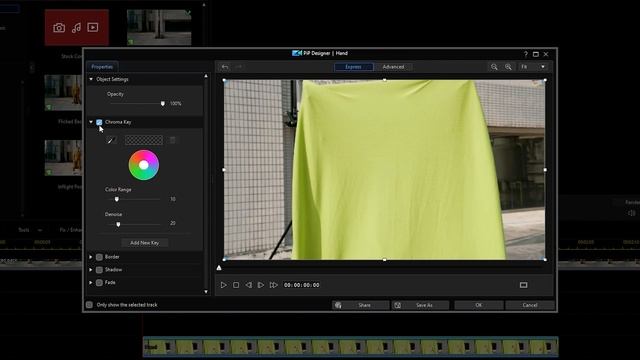
Task: Select the chroma key eyedropper tool
Action: [x=110, y=140]
